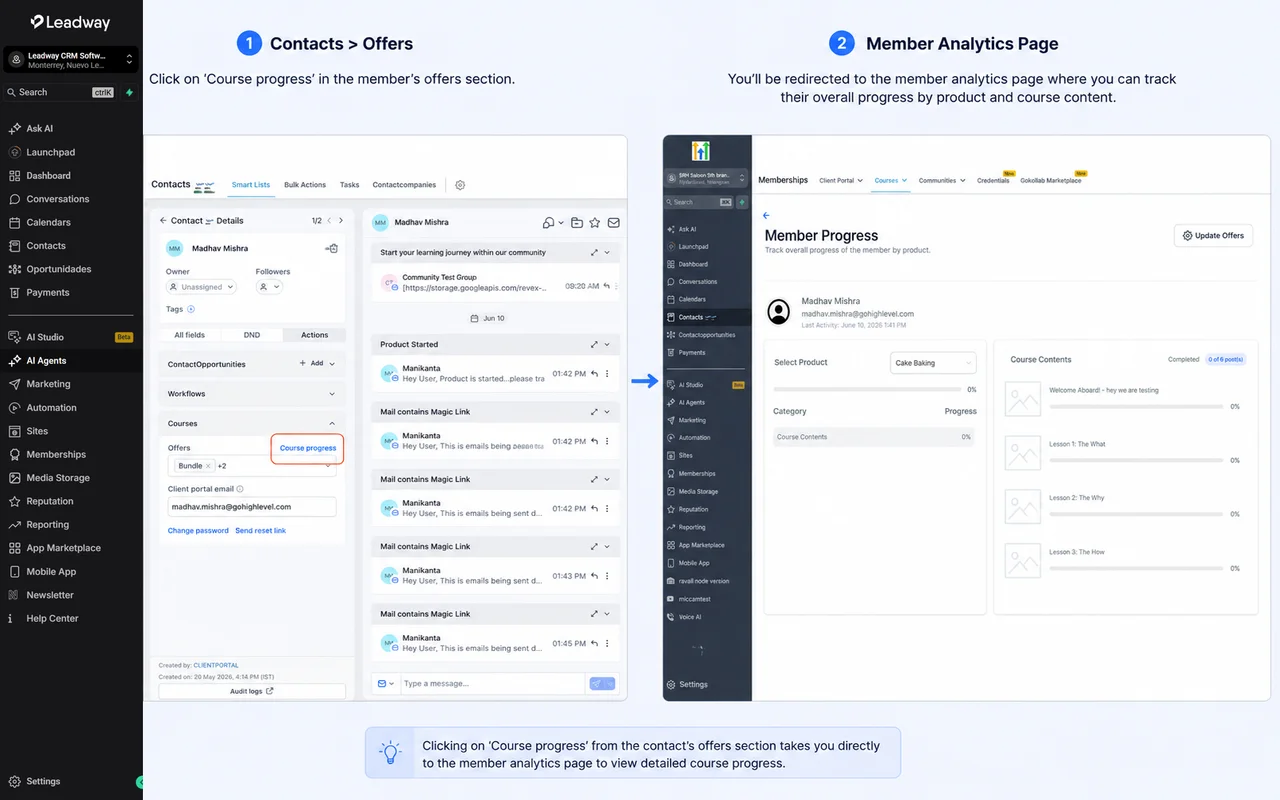This screenshot has width=1280, height=800.
Task: Open Oportunidades in the sidebar
Action: 58,269
